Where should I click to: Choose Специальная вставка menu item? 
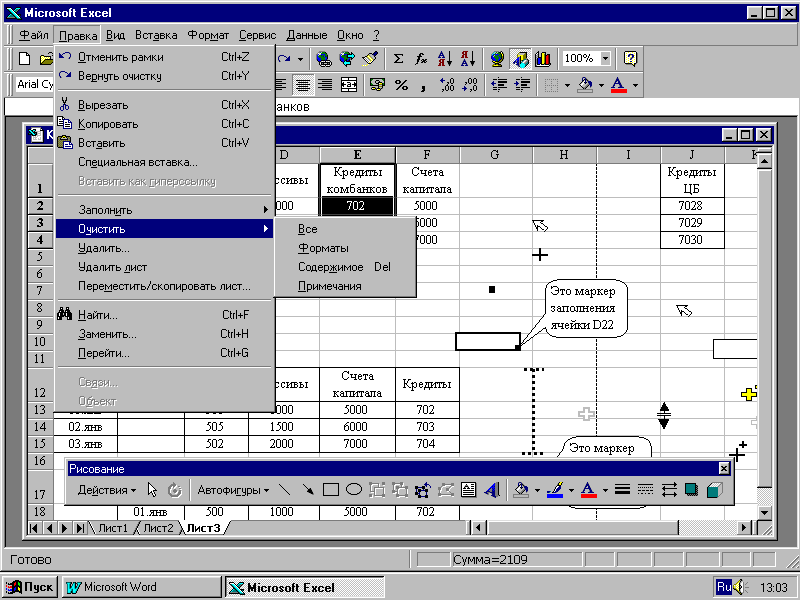tap(164, 162)
